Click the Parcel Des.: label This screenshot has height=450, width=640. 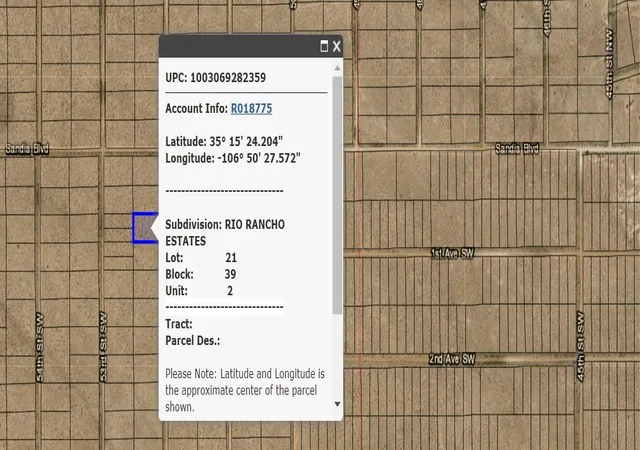(193, 341)
